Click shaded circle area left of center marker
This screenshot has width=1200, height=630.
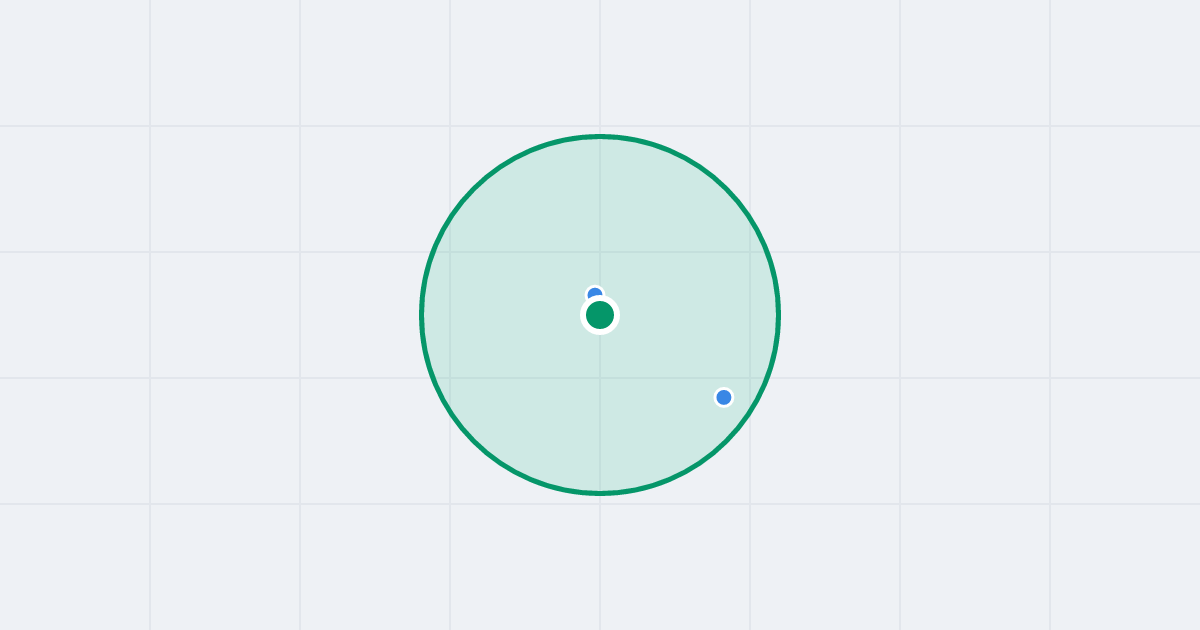click(510, 315)
